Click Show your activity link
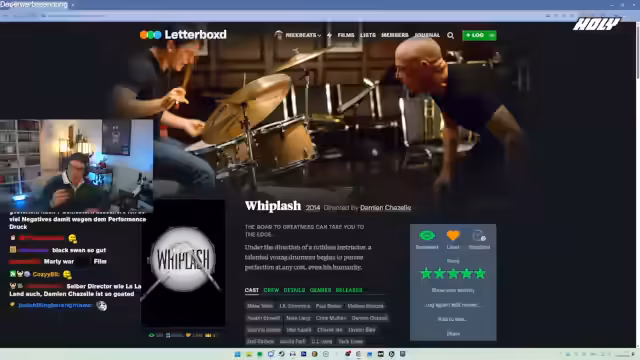The height and width of the screenshot is (360, 640). coord(453,290)
